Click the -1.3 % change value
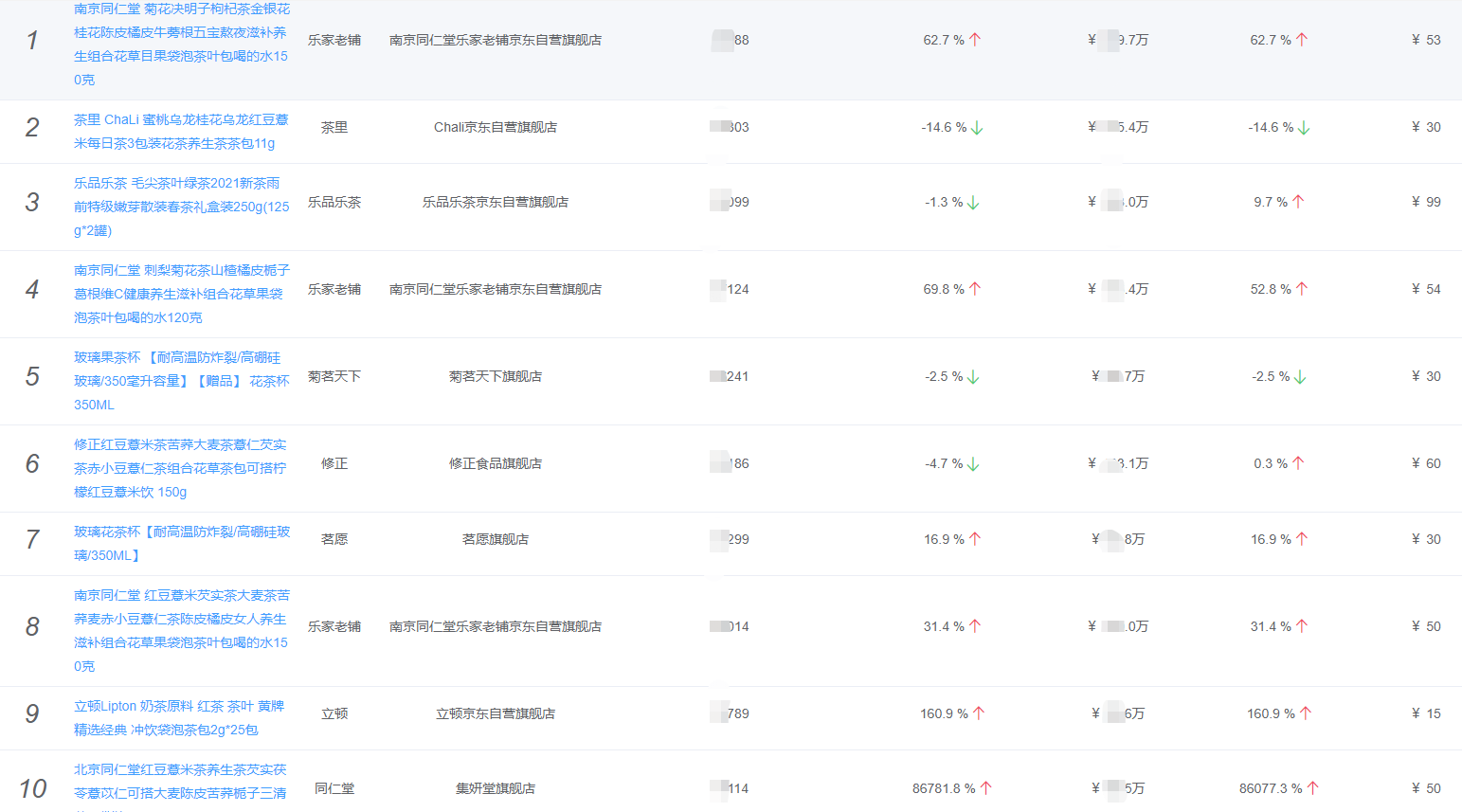Screen dimensions: 1462x812 coord(944,202)
